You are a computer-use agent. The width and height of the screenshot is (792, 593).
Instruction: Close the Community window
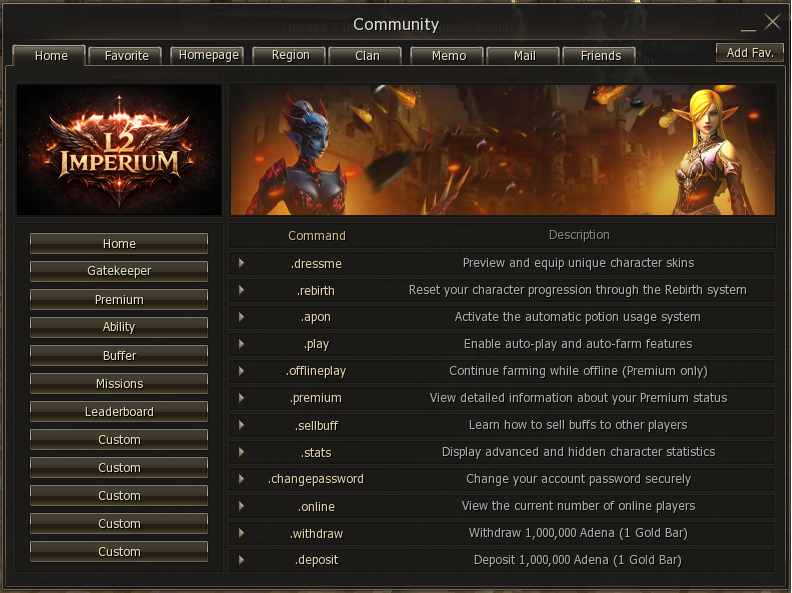pos(772,22)
